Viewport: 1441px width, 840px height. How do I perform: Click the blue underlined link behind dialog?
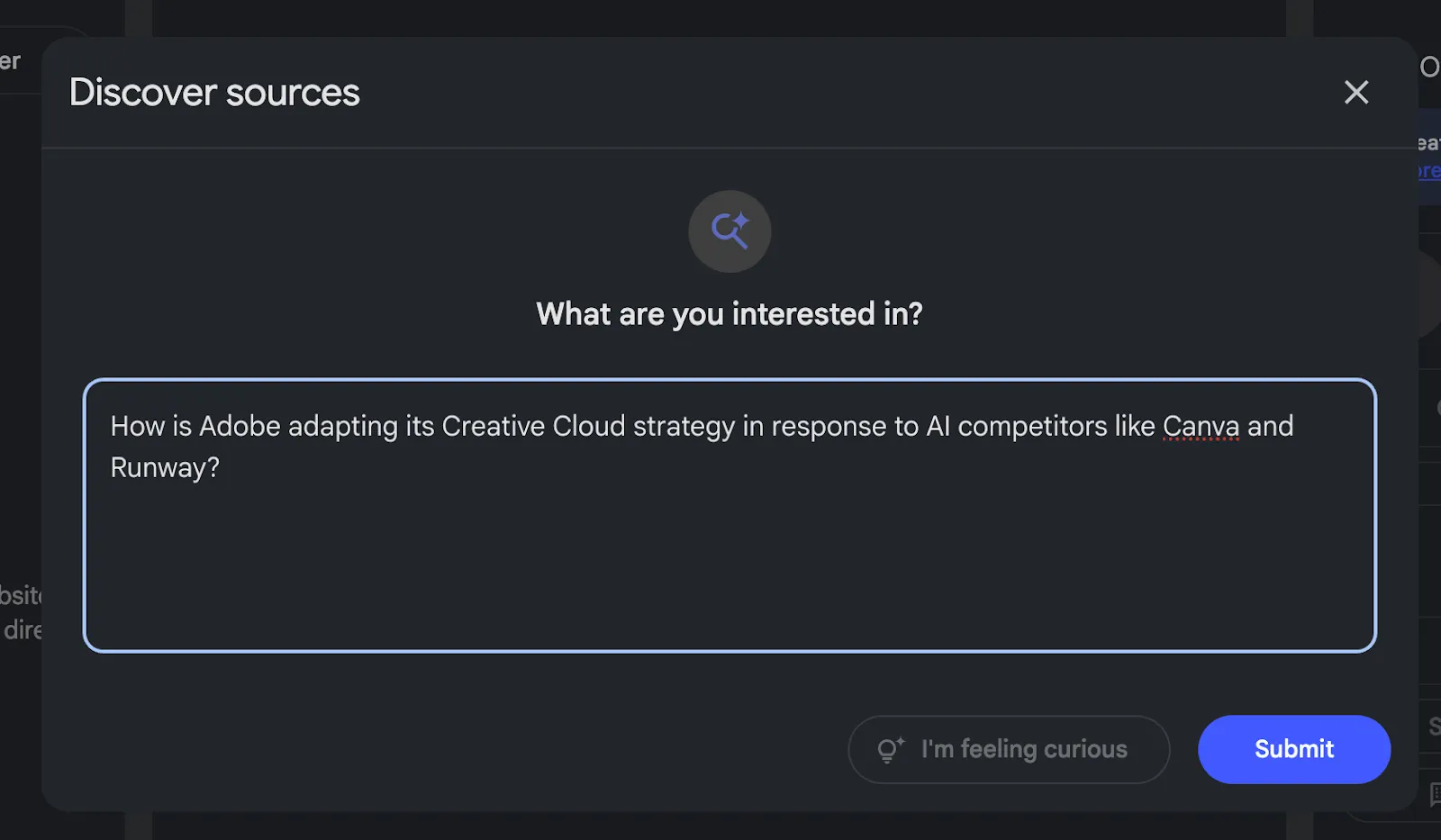click(x=1429, y=171)
